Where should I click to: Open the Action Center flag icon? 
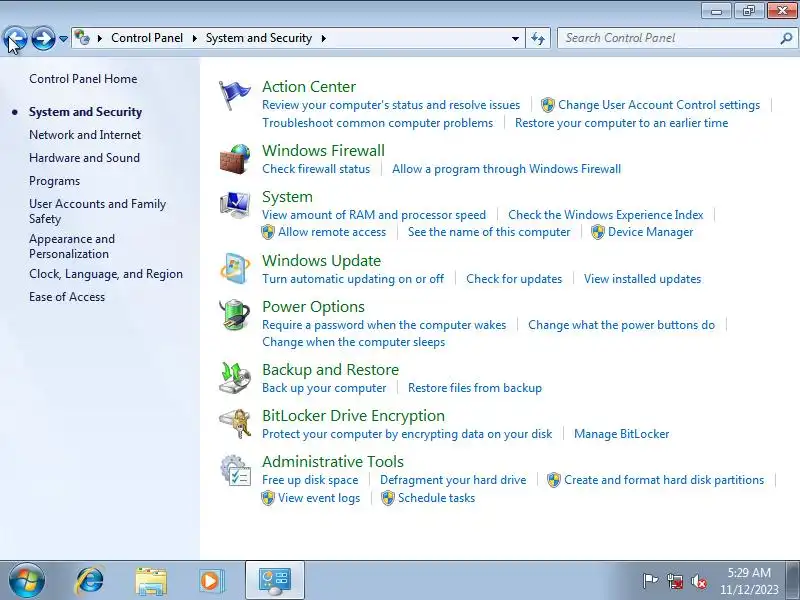pos(234,95)
